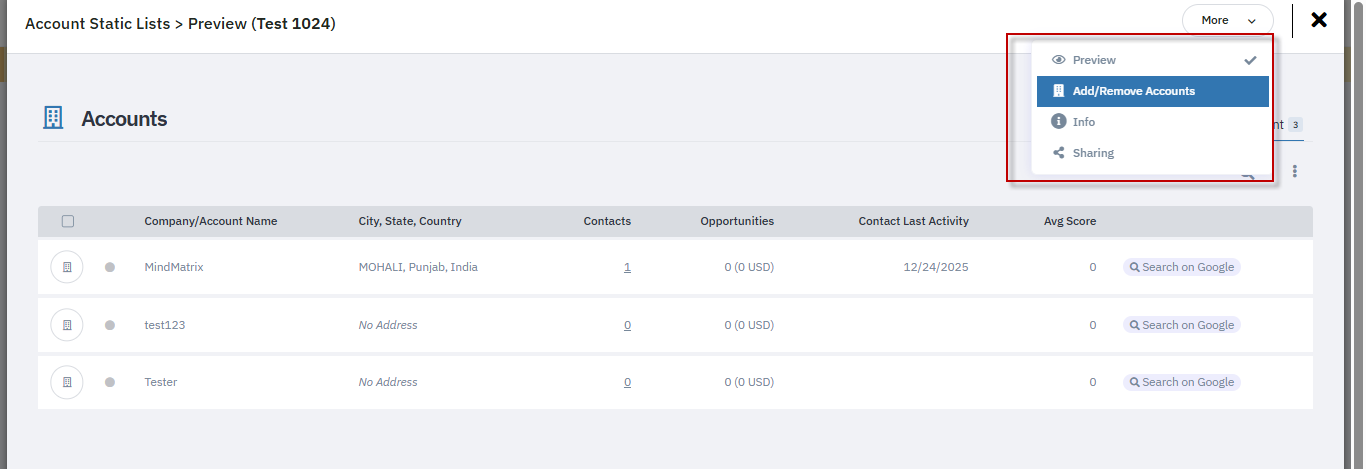Choose Add/Remove Accounts from the menu

click(1133, 91)
